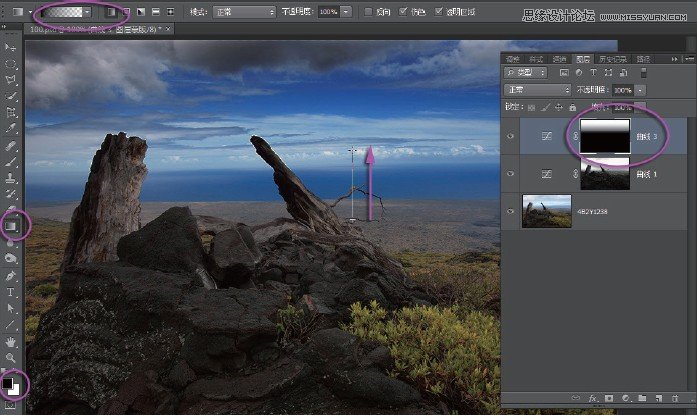Toggle layer filtering switch in Layers panel
The width and height of the screenshot is (697, 415).
coord(643,72)
